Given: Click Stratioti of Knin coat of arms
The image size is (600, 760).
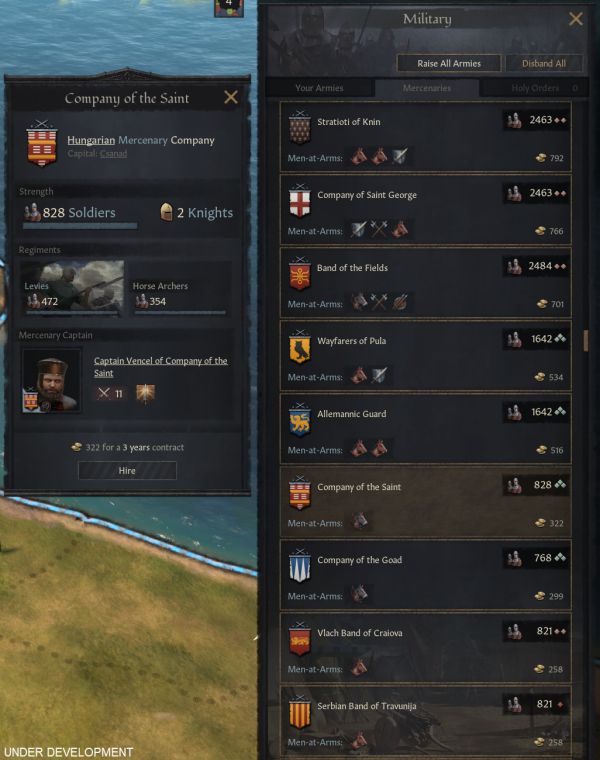Looking at the screenshot, I should (x=300, y=128).
